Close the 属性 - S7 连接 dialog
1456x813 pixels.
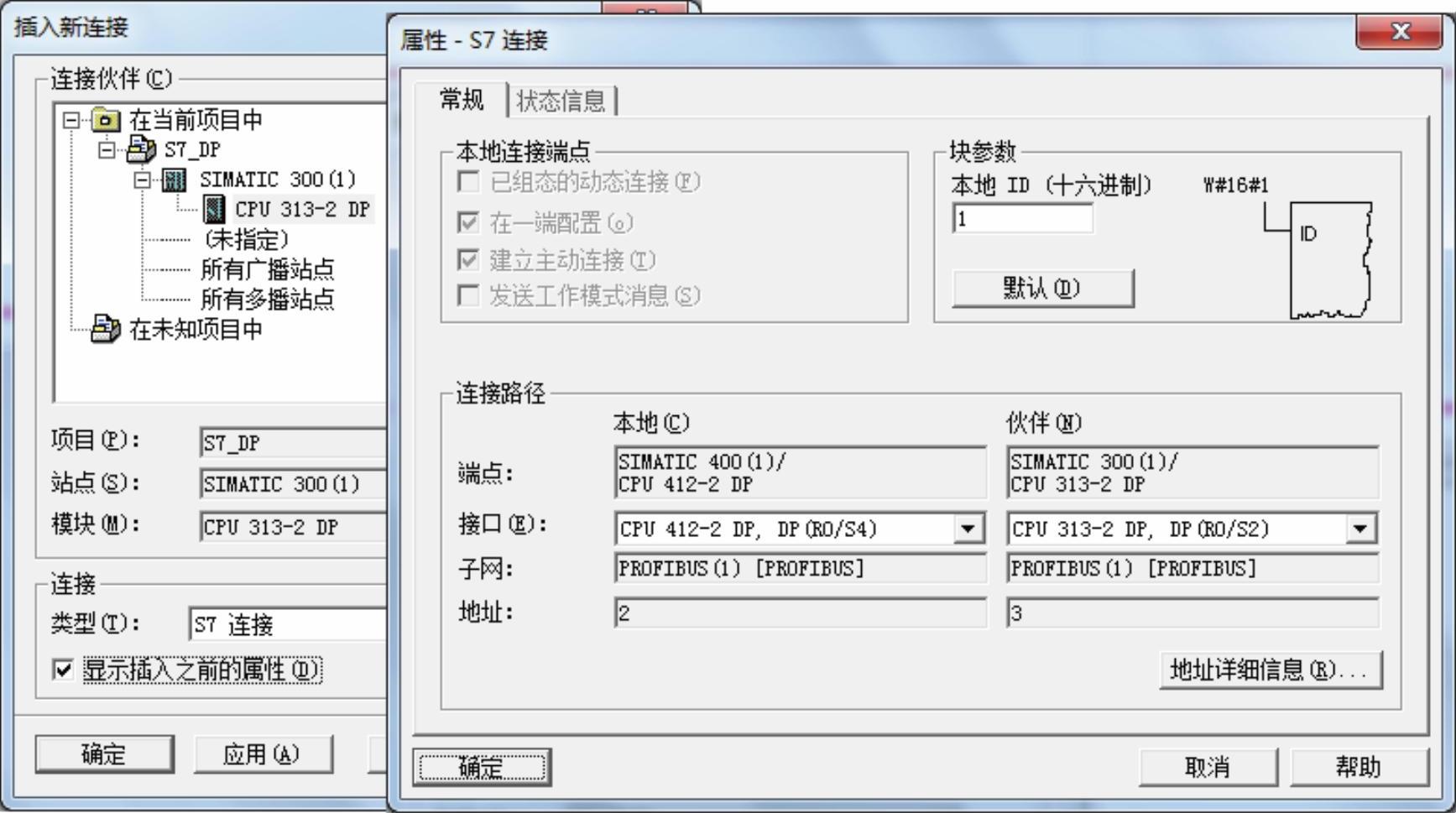coord(1399,33)
